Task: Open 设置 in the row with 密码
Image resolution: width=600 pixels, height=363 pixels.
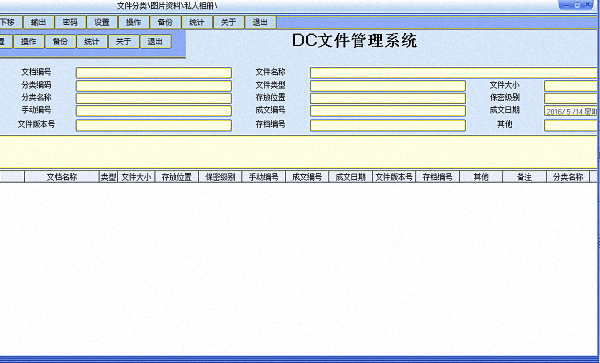Action: pyautogui.click(x=102, y=22)
